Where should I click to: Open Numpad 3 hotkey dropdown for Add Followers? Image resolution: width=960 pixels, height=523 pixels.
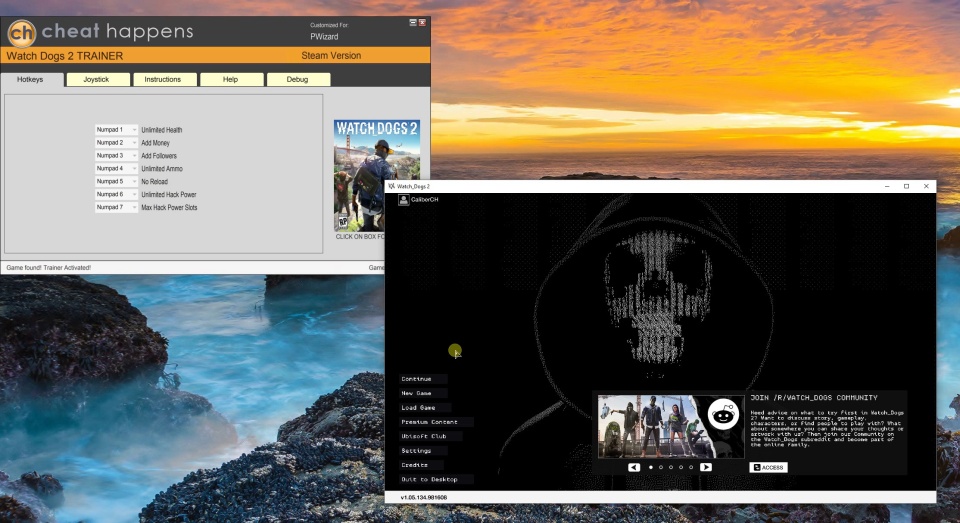pyautogui.click(x=116, y=156)
